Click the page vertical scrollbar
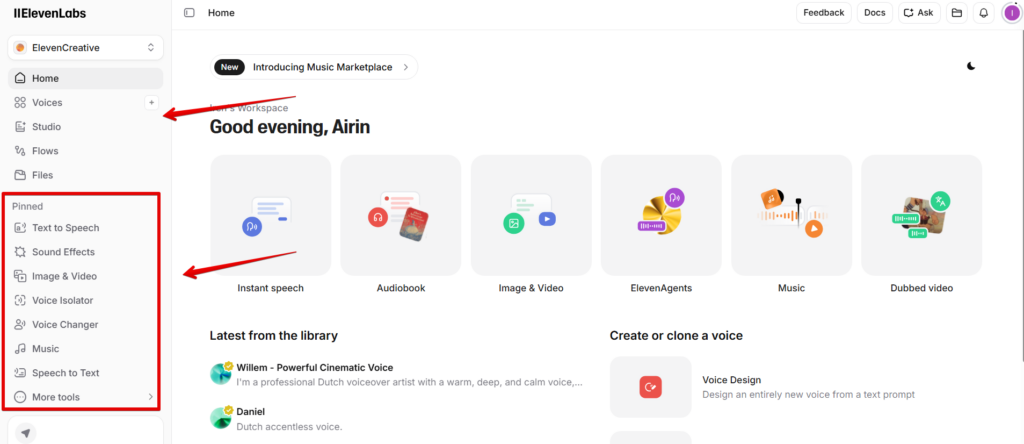The height and width of the screenshot is (444, 1024). 1021,196
